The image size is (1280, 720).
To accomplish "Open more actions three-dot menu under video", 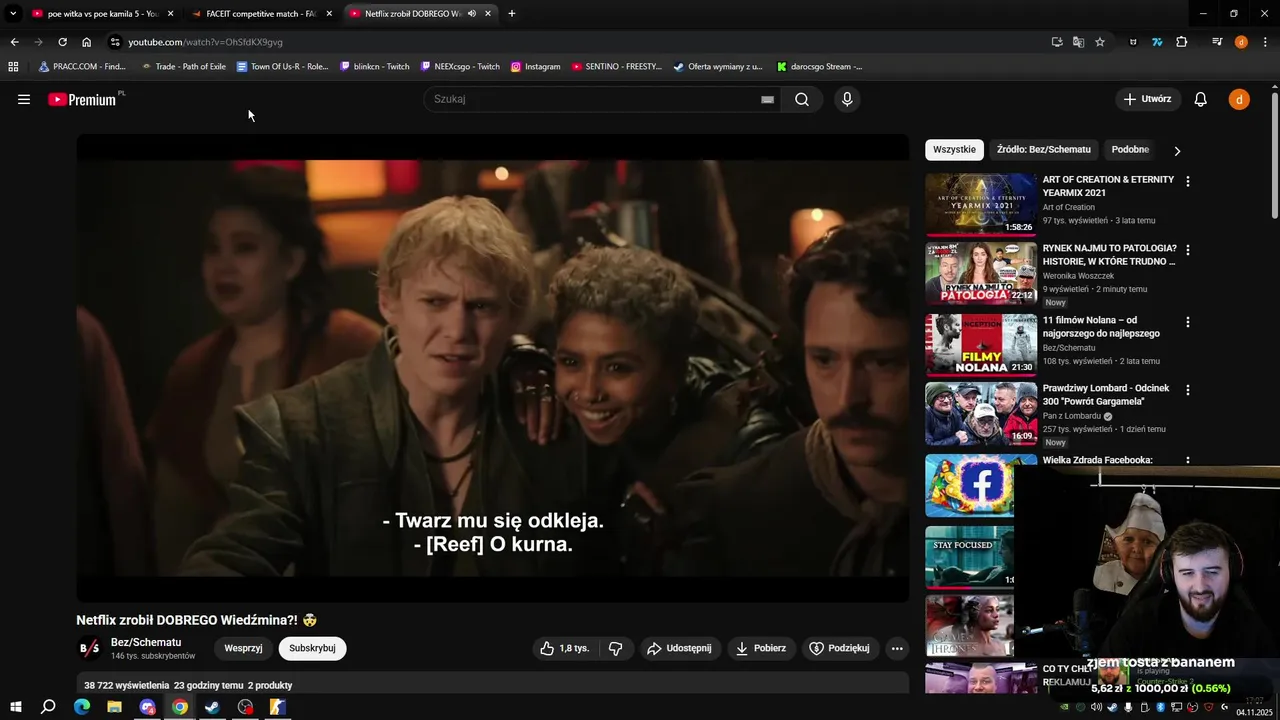I will coord(897,648).
